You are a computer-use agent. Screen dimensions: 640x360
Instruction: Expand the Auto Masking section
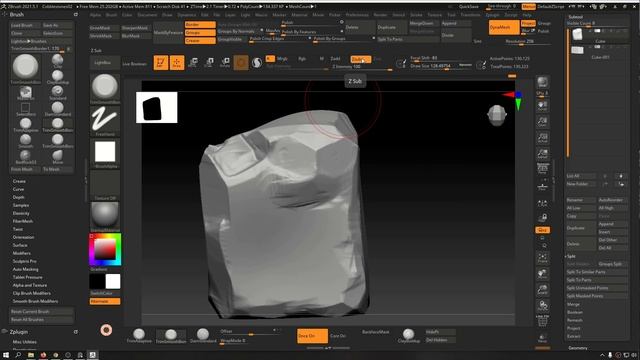(x=25, y=269)
